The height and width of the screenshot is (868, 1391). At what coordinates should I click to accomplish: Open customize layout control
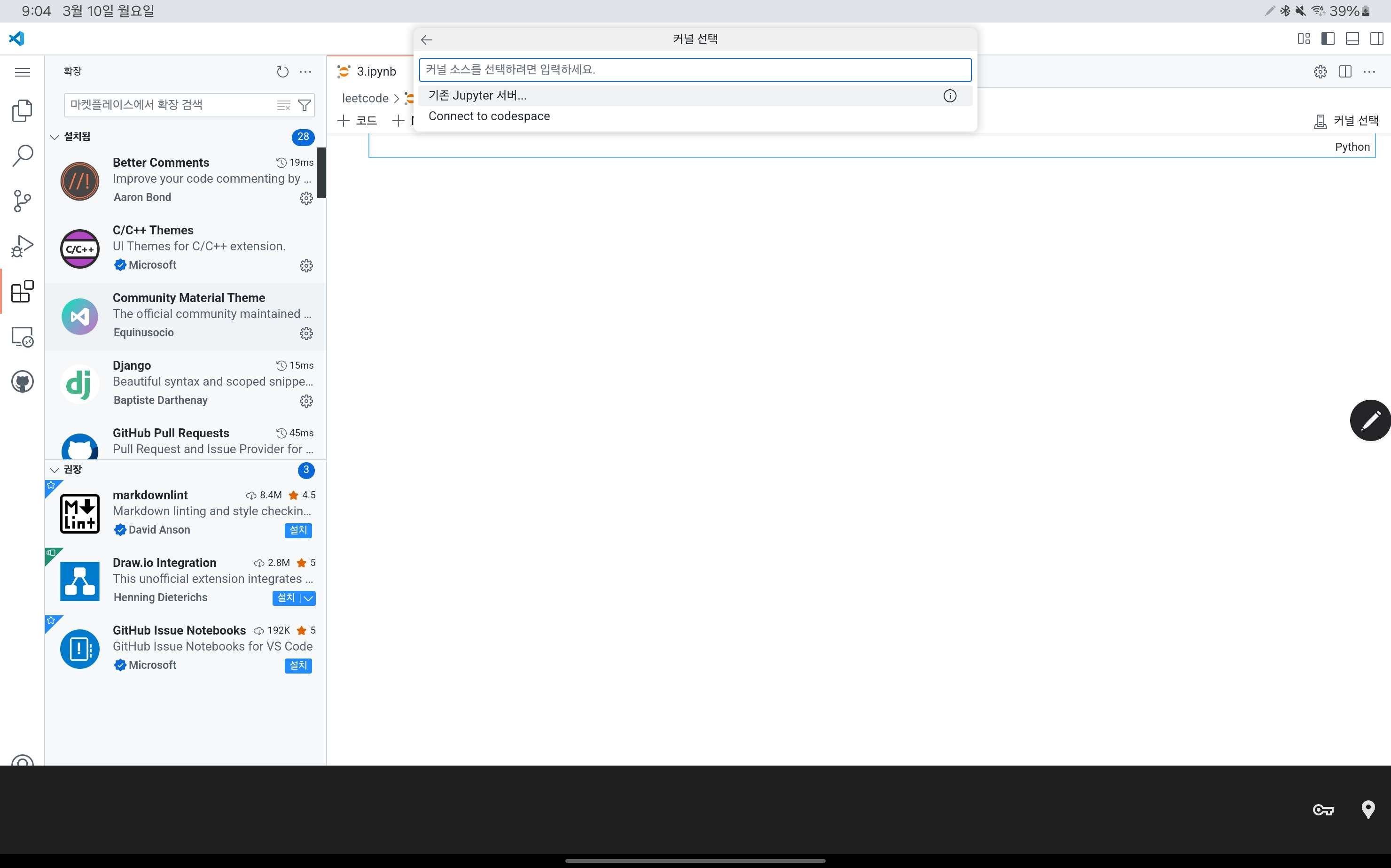pyautogui.click(x=1304, y=39)
